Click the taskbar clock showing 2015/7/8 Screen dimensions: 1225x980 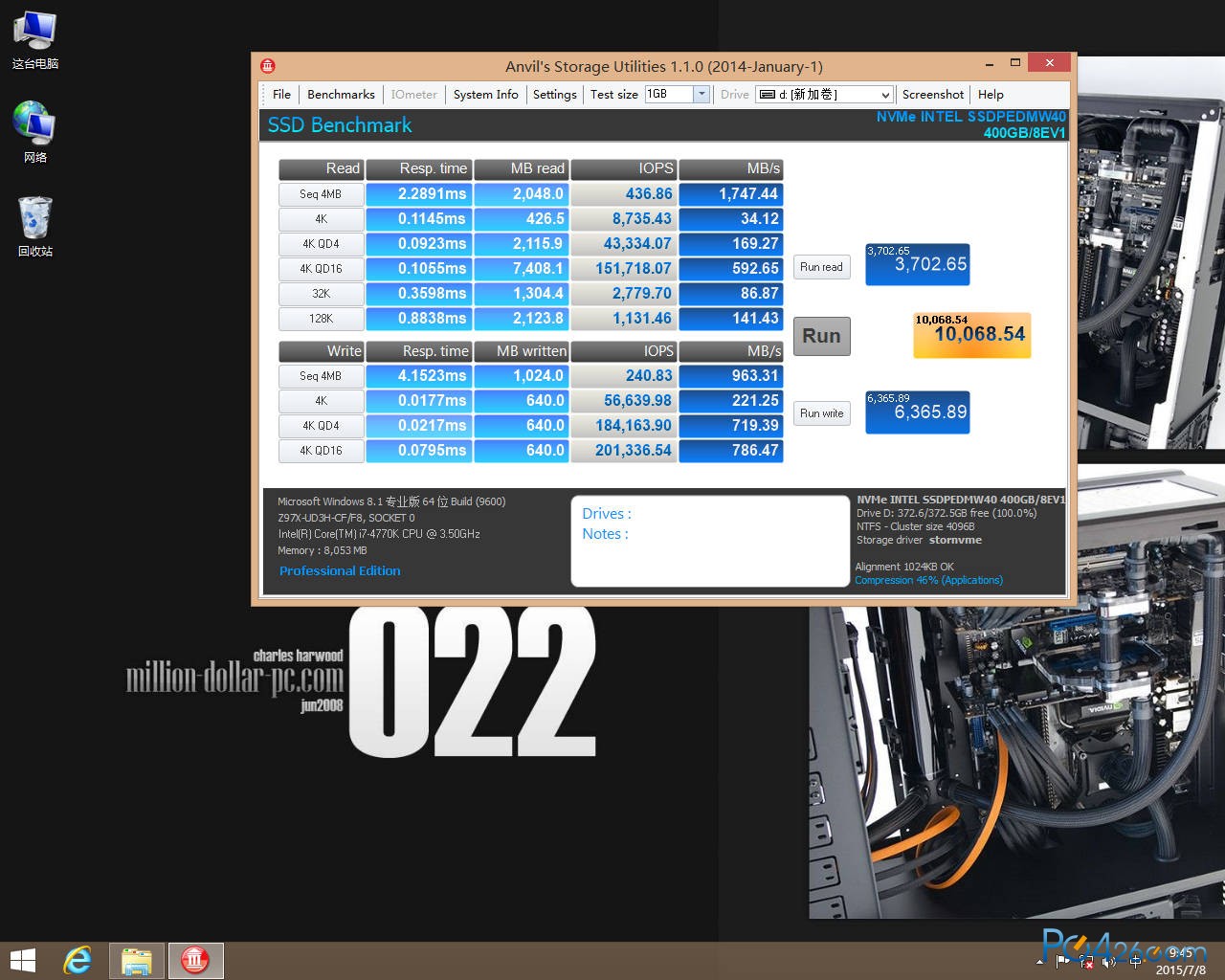coord(1181,961)
